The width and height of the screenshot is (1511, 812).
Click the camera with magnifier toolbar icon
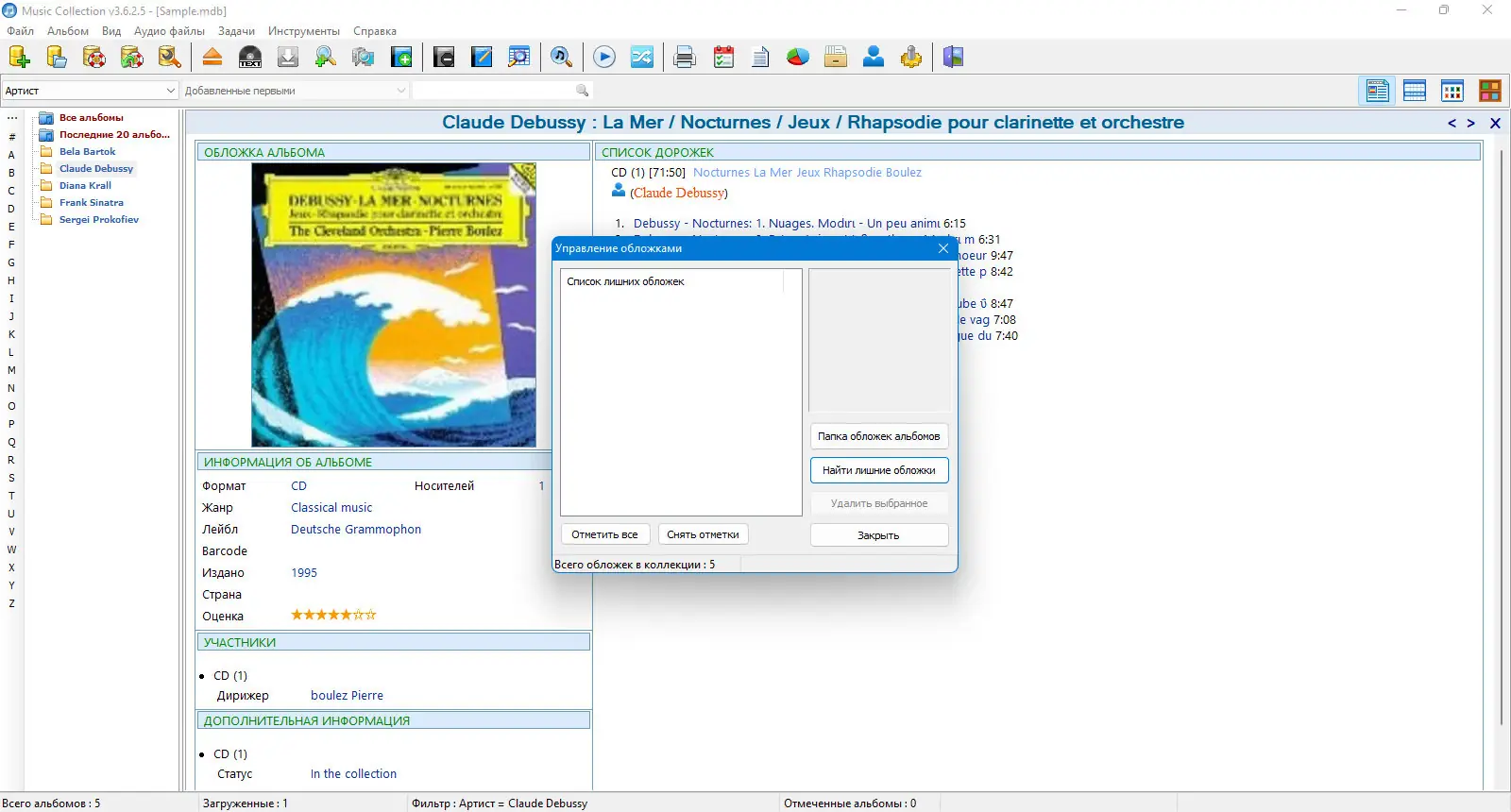click(x=364, y=58)
